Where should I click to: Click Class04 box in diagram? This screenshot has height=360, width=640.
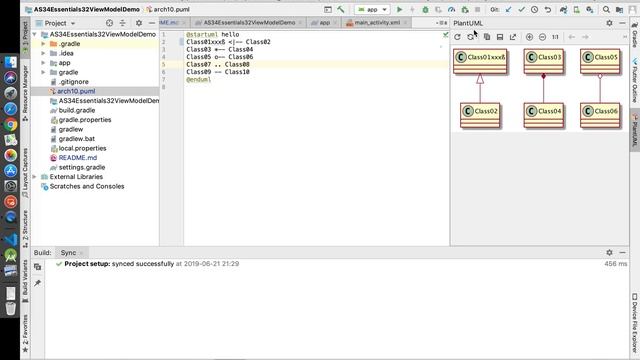pyautogui.click(x=544, y=115)
